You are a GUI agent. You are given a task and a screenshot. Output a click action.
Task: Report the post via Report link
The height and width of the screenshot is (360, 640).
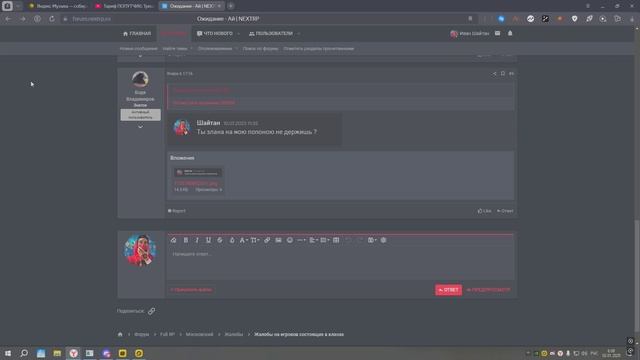(177, 211)
